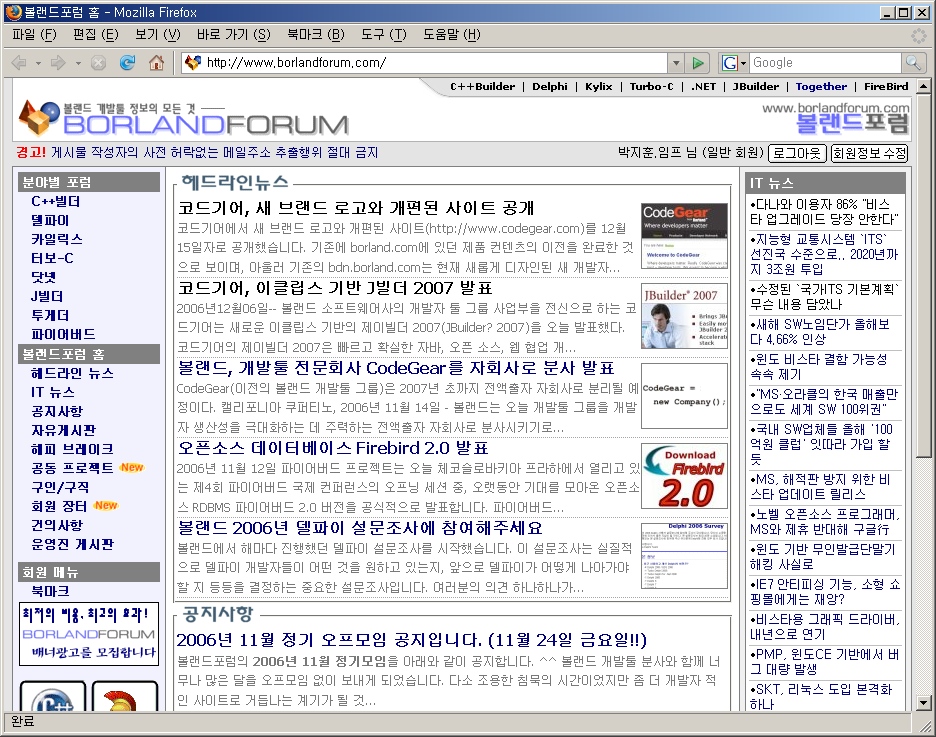Click the Back arrow icon
Image resolution: width=936 pixels, height=737 pixels.
19,63
